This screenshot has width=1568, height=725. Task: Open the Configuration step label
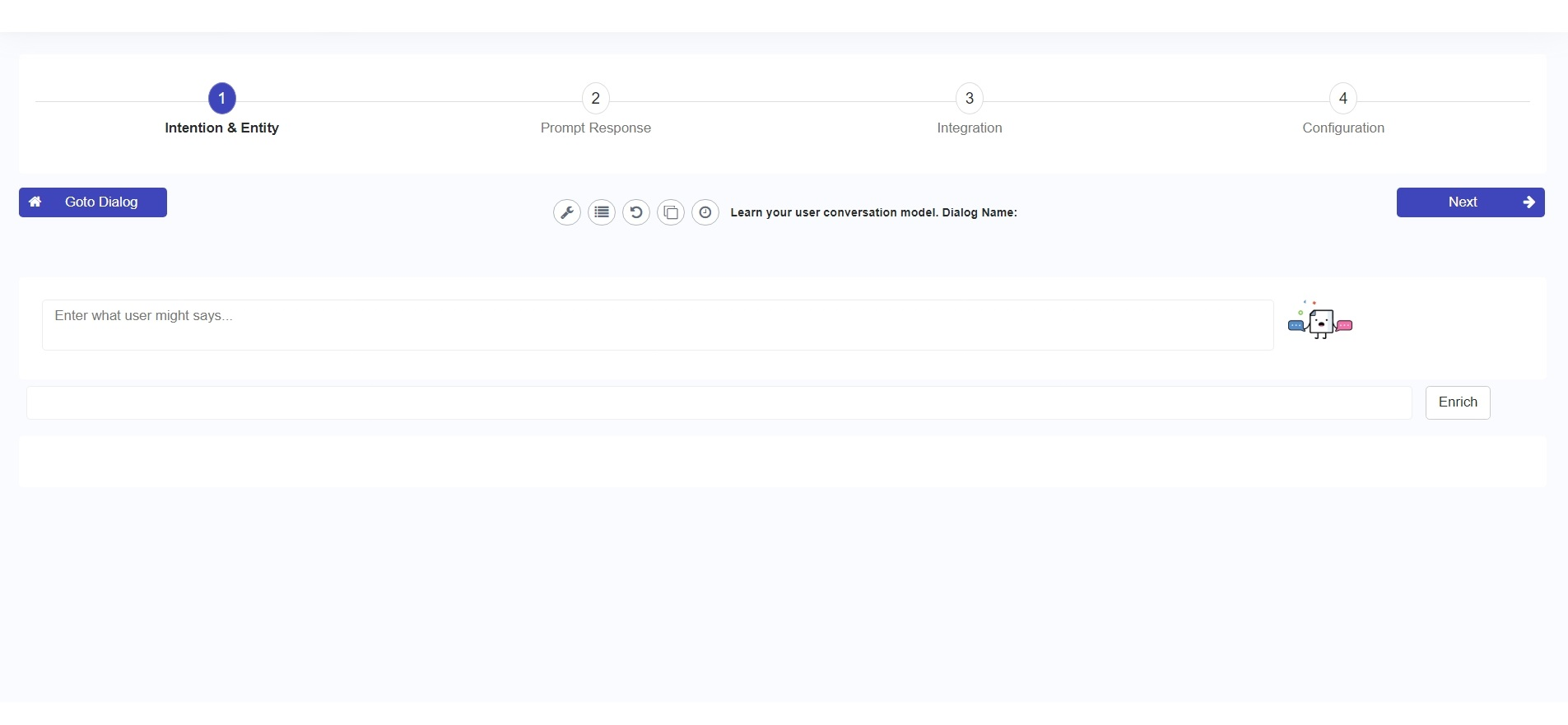(1342, 128)
